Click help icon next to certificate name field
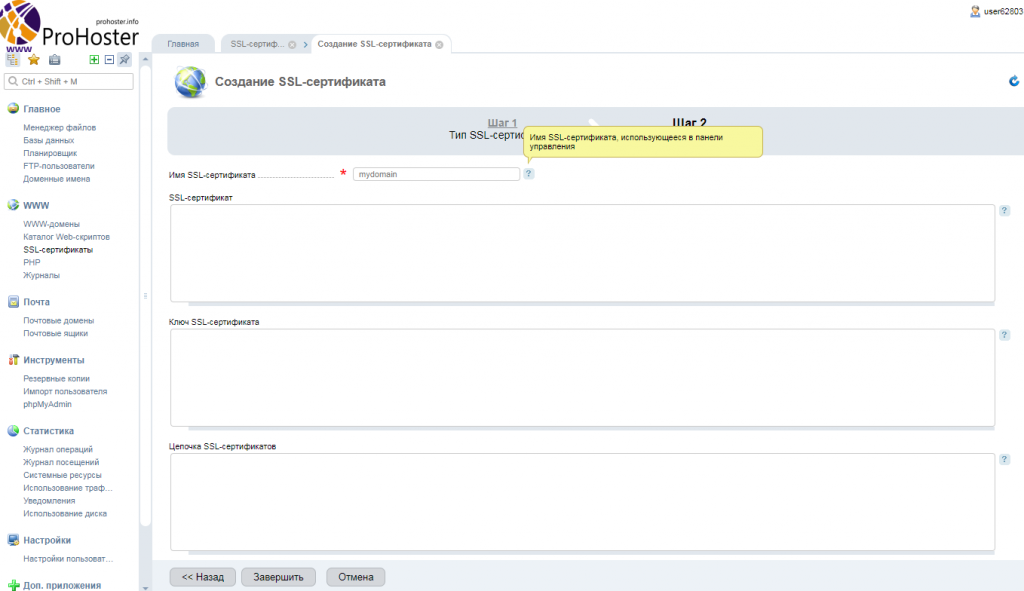 click(529, 174)
